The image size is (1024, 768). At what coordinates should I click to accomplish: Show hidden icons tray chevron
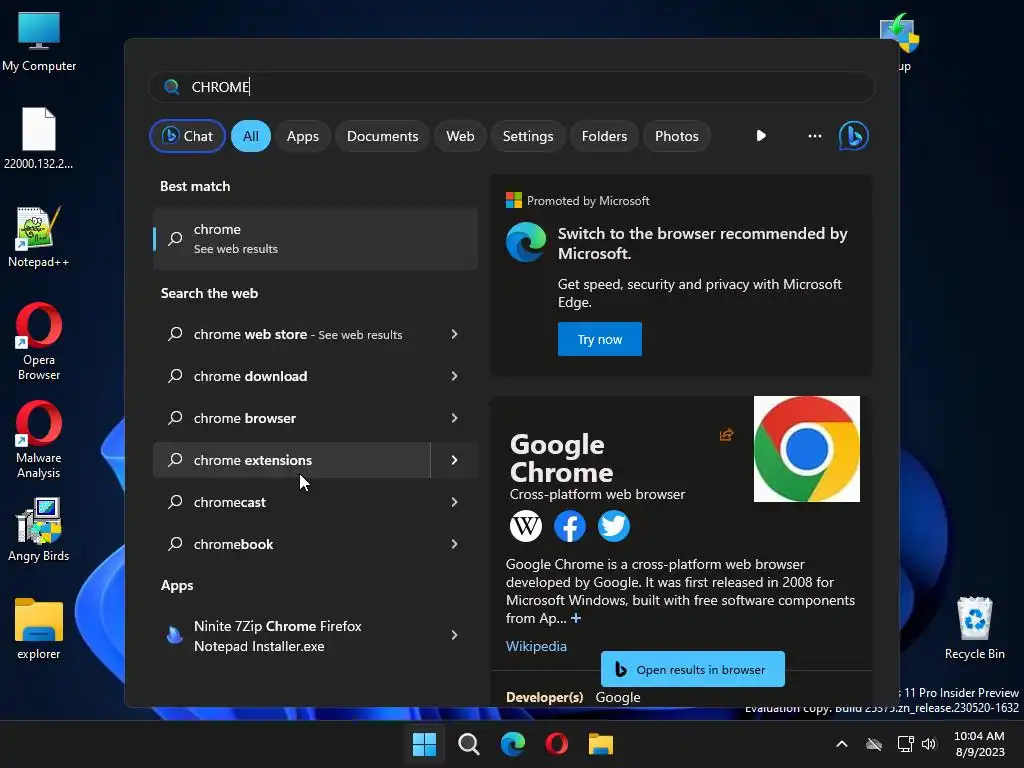pyautogui.click(x=842, y=744)
